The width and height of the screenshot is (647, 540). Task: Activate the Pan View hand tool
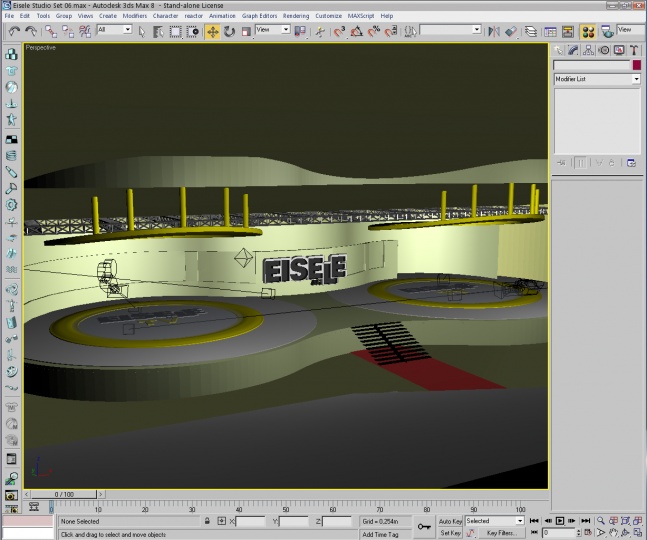click(613, 533)
